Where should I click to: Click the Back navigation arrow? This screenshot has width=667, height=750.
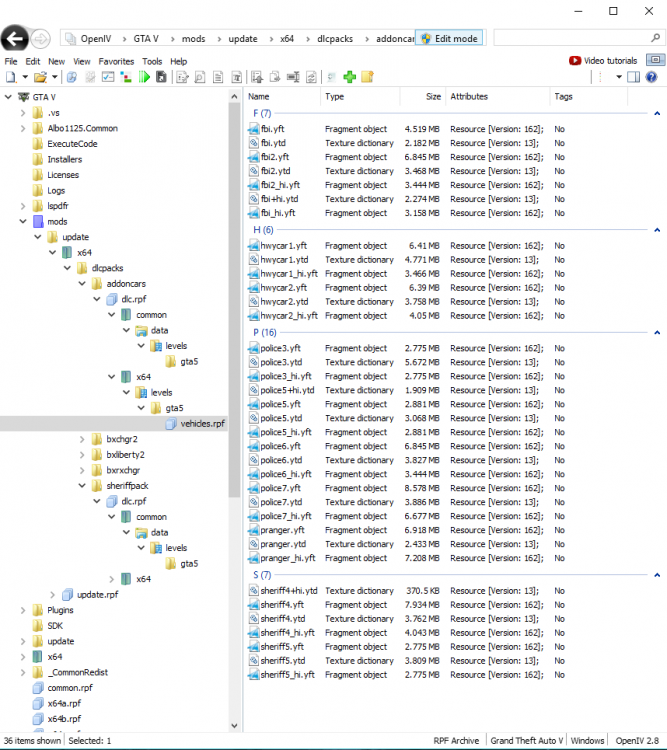coord(14,38)
